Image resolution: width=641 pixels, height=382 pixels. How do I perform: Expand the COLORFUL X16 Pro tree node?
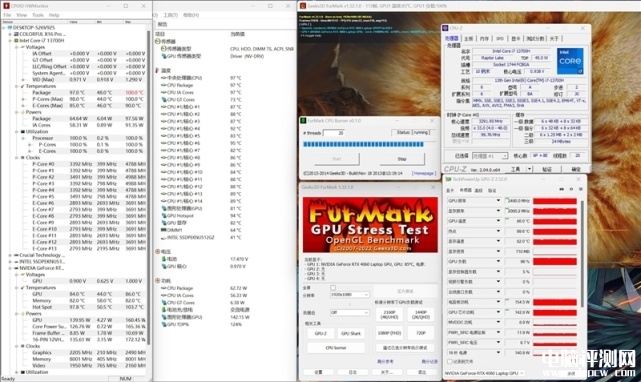(x=10, y=34)
